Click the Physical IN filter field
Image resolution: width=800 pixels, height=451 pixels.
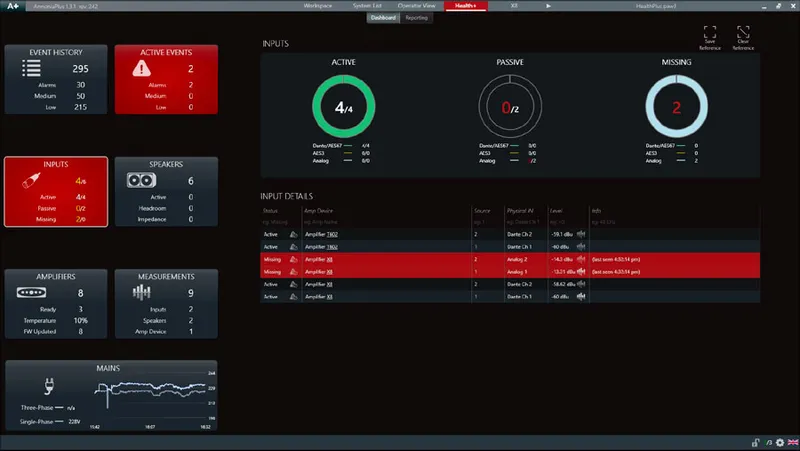click(526, 222)
